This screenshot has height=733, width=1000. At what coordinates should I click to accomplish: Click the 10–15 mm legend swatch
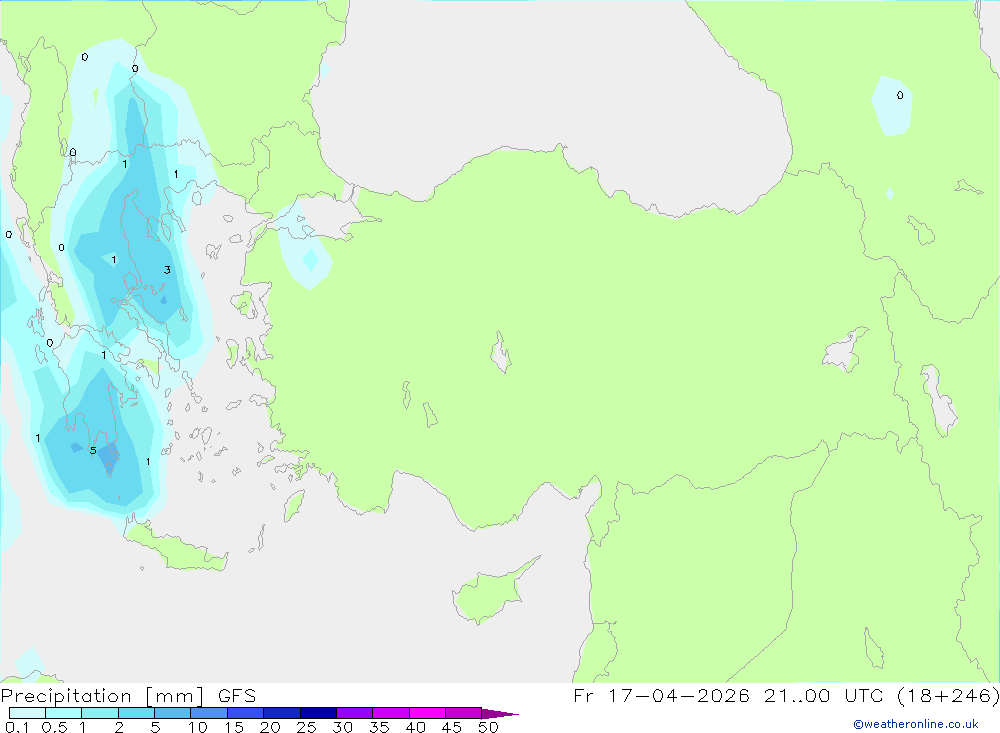click(209, 713)
